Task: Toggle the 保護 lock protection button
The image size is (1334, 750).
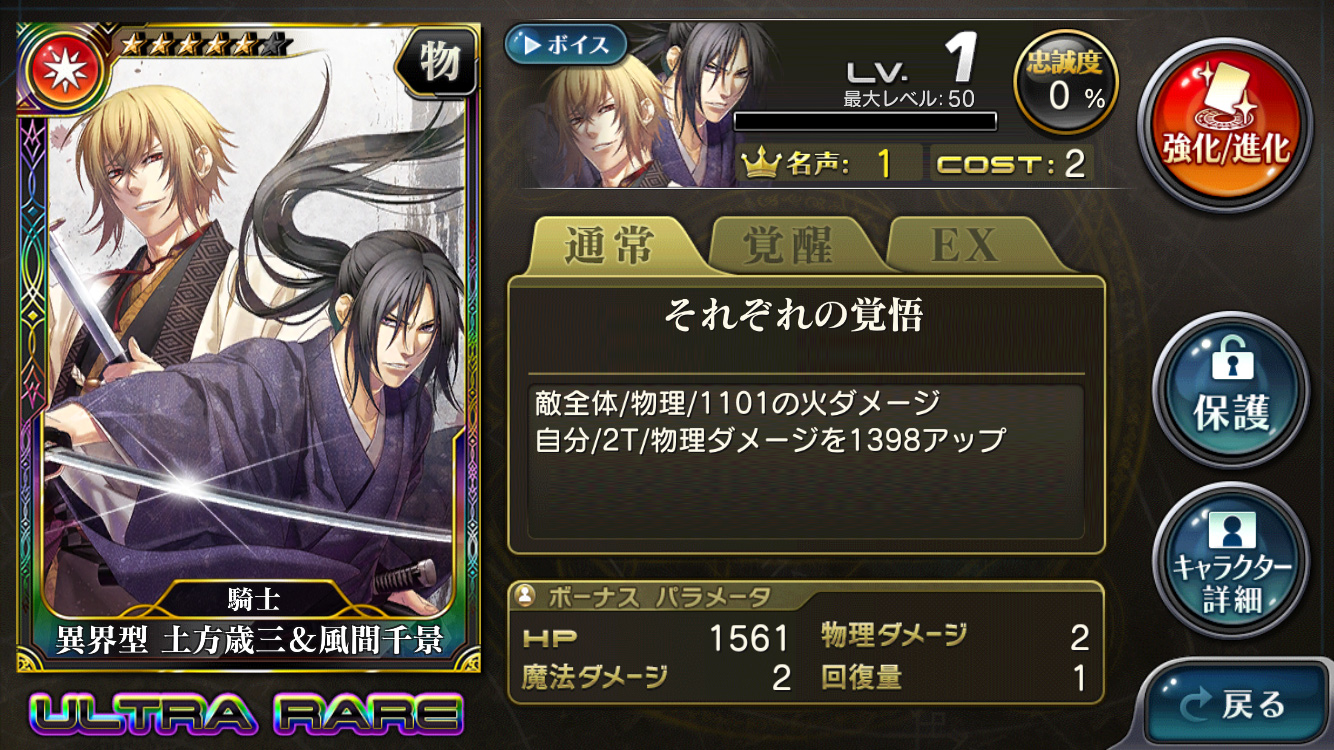Action: coord(1230,390)
